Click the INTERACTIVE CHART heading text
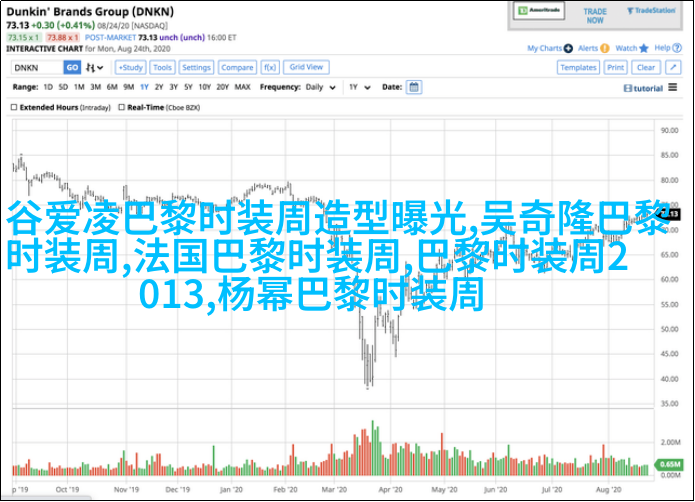695x502 pixels. click(x=44, y=49)
